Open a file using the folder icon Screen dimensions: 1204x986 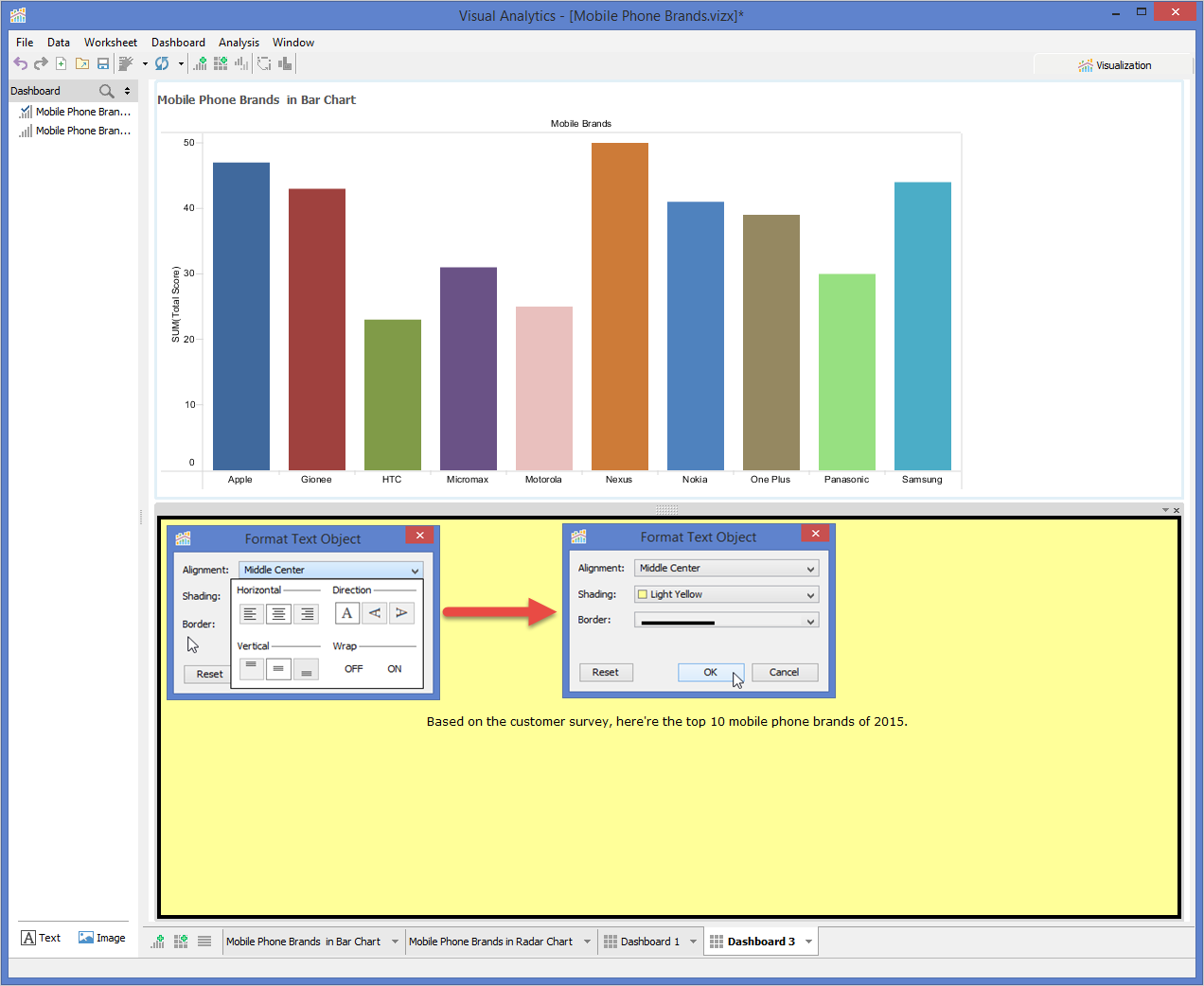click(82, 63)
